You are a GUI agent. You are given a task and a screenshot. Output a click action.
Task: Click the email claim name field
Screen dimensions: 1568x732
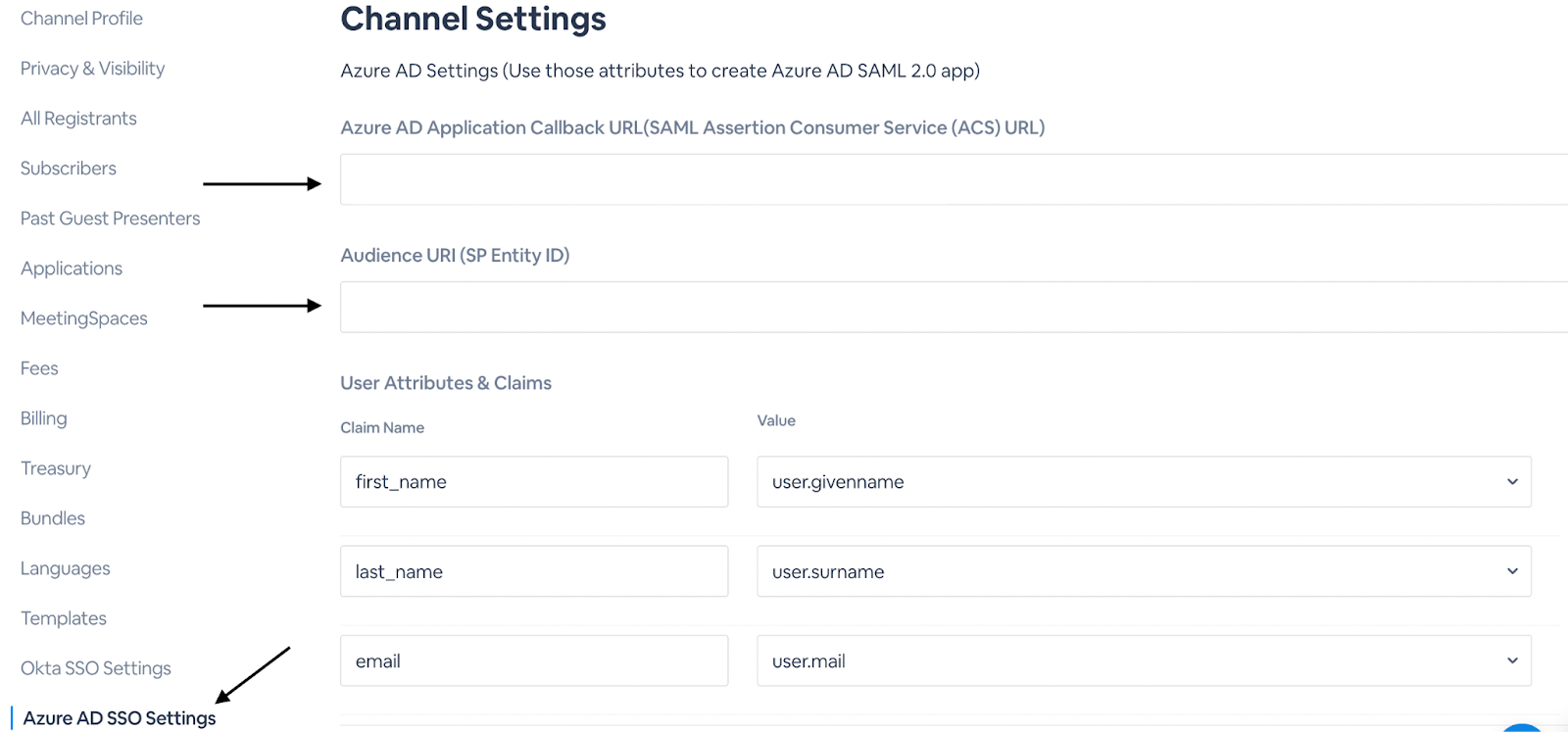pos(534,661)
